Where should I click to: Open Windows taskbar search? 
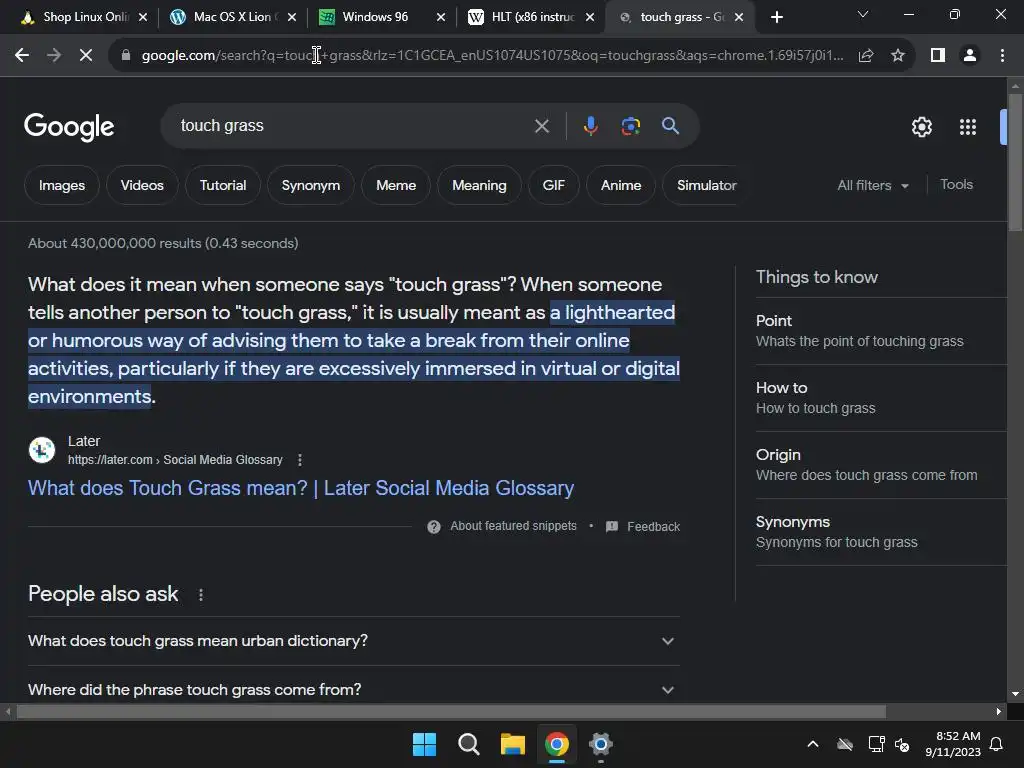point(468,744)
